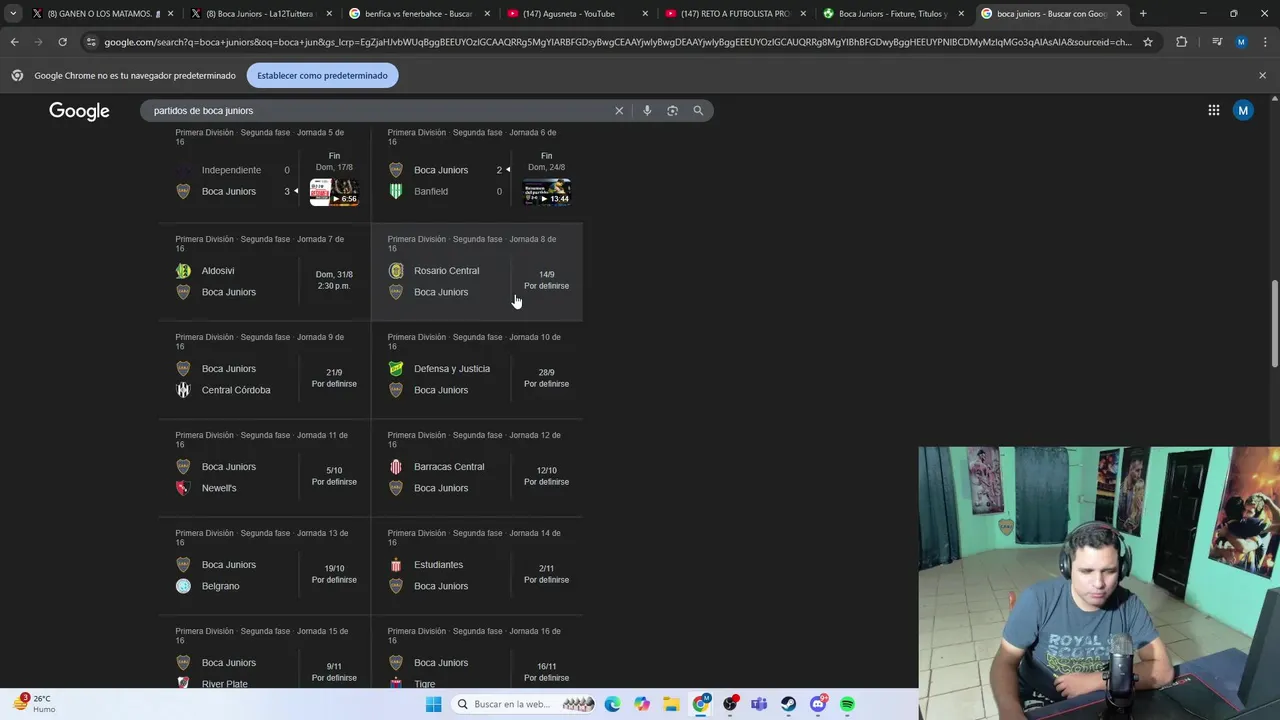This screenshot has height=720, width=1280.
Task: Open the Google account avatar M
Action: point(1243,111)
